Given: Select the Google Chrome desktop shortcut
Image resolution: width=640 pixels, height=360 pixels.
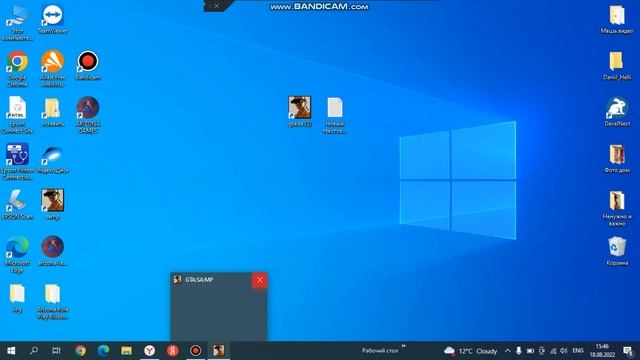Looking at the screenshot, I should 17,69.
